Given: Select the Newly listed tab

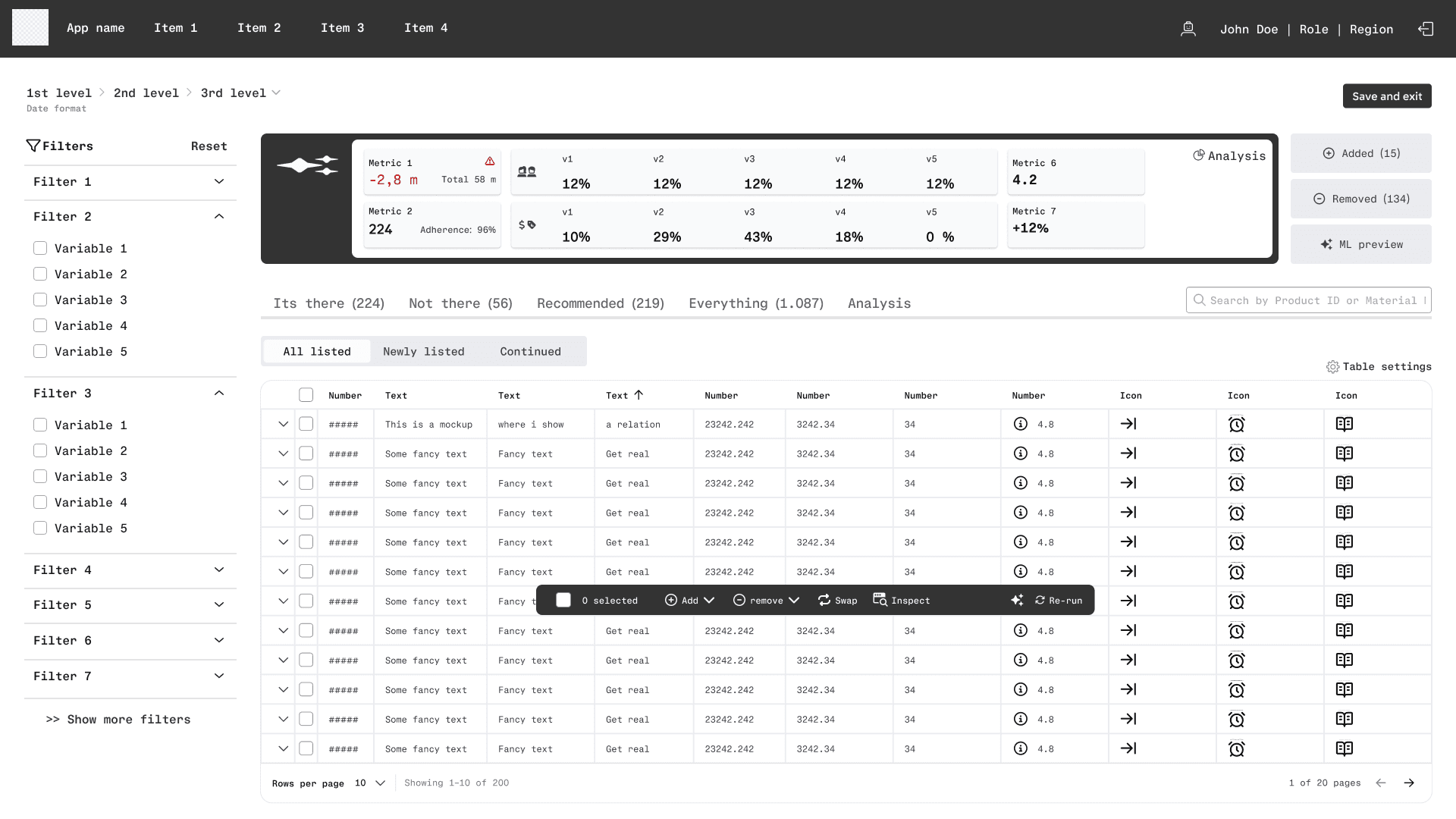Looking at the screenshot, I should pos(424,351).
